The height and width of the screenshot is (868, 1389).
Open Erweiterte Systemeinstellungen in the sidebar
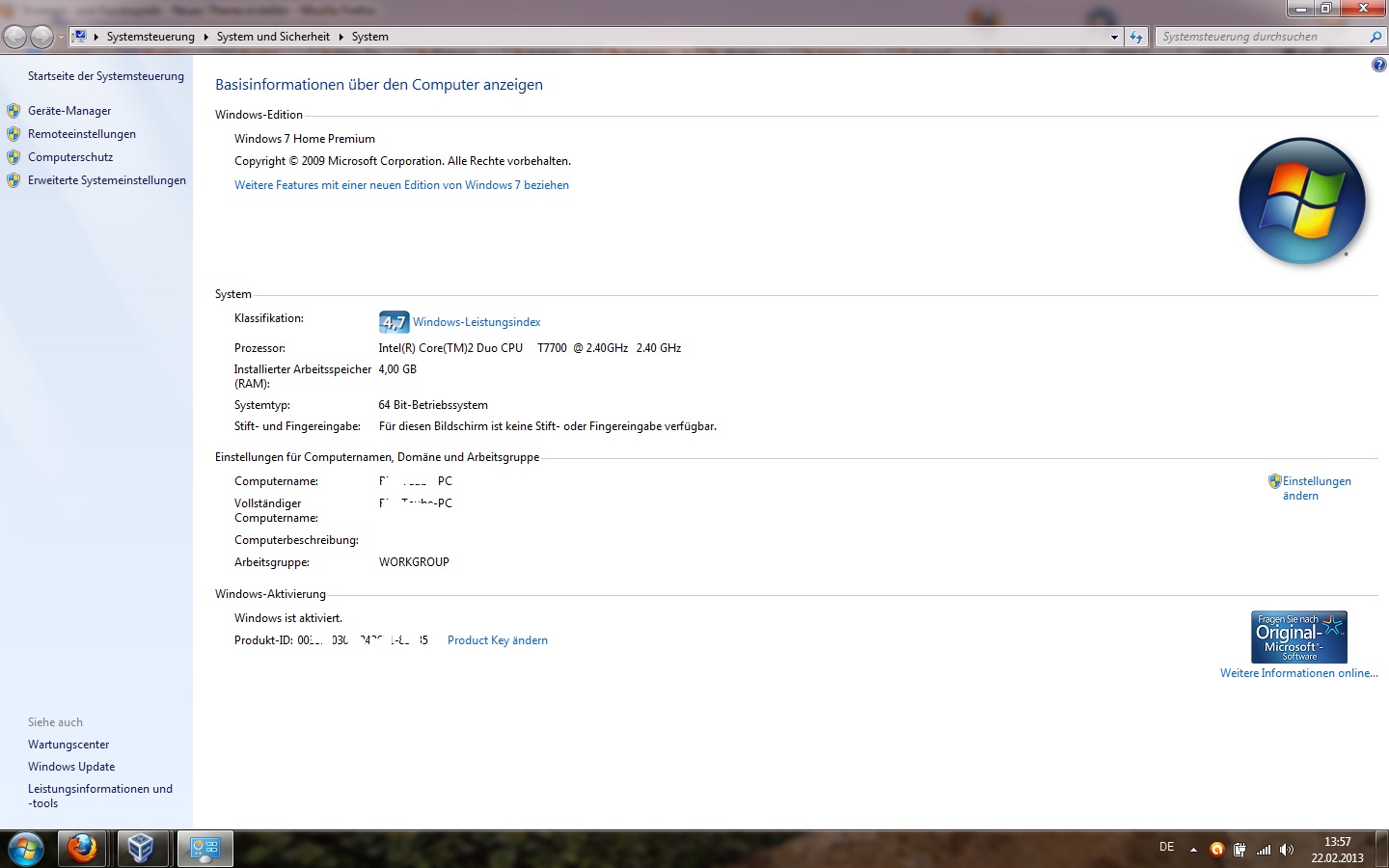[107, 180]
